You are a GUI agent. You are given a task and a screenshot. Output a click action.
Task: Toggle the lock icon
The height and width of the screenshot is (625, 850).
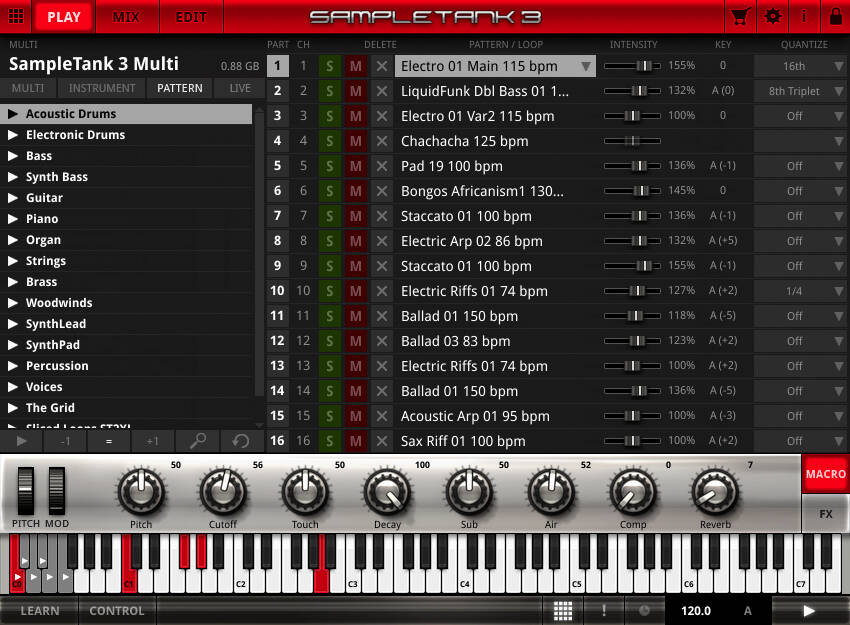click(835, 16)
